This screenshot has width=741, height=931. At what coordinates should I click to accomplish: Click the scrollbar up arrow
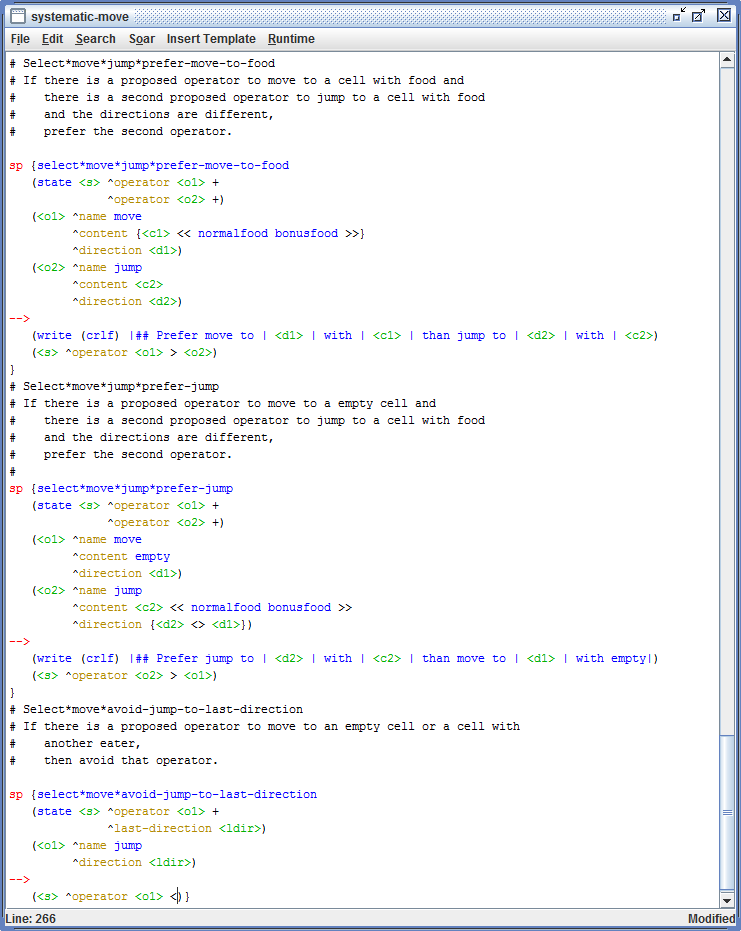[x=727, y=60]
